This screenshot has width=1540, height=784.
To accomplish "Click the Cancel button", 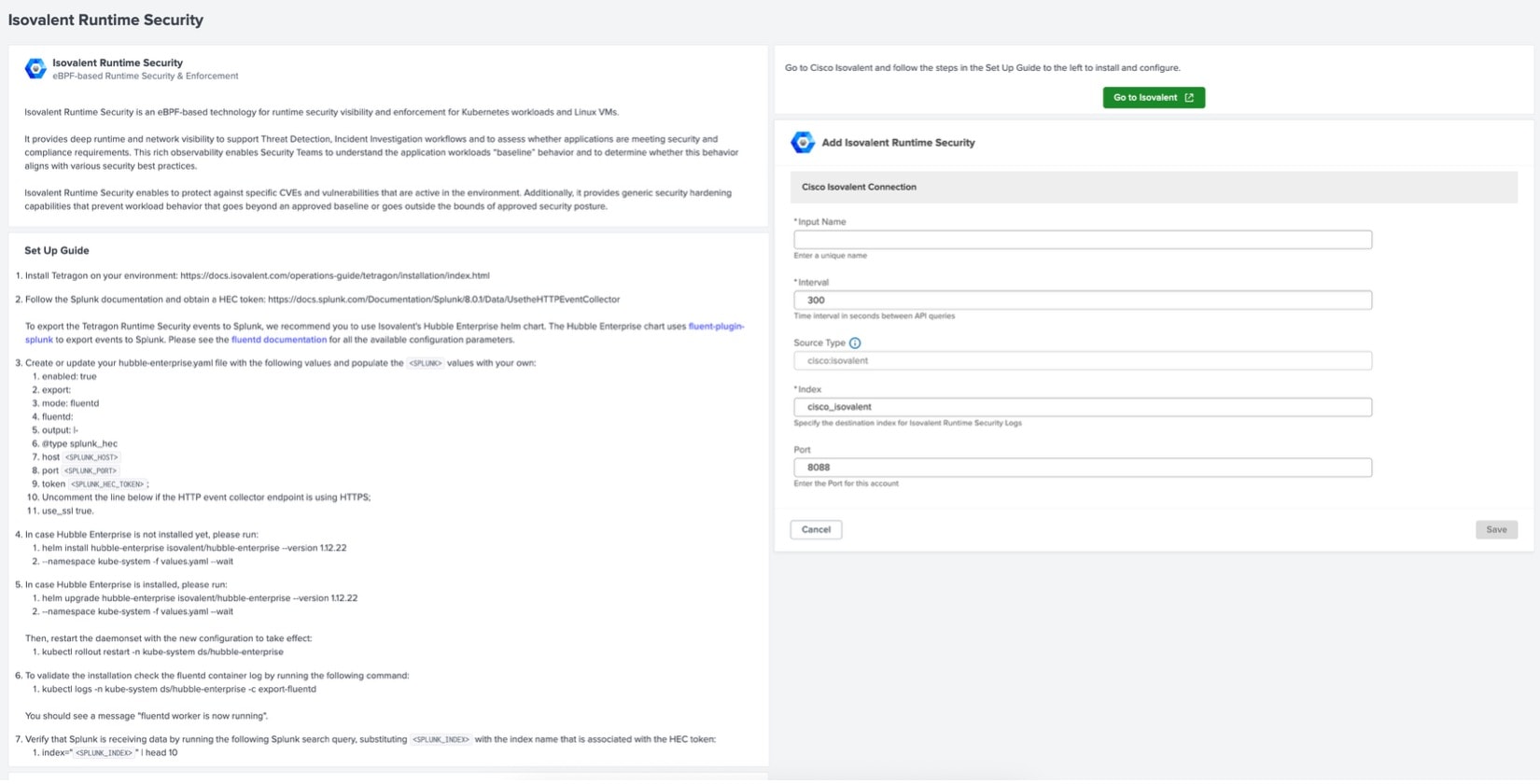I will click(816, 529).
